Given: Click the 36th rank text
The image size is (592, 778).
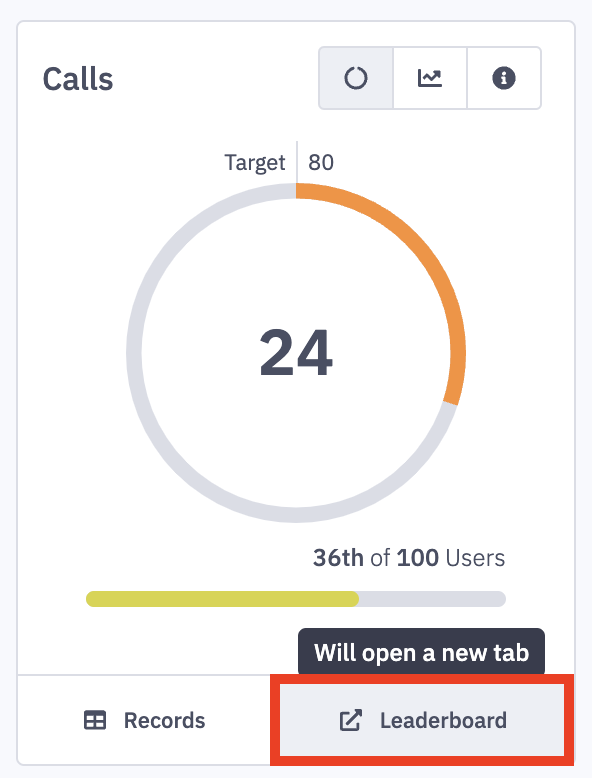Looking at the screenshot, I should 338,558.
